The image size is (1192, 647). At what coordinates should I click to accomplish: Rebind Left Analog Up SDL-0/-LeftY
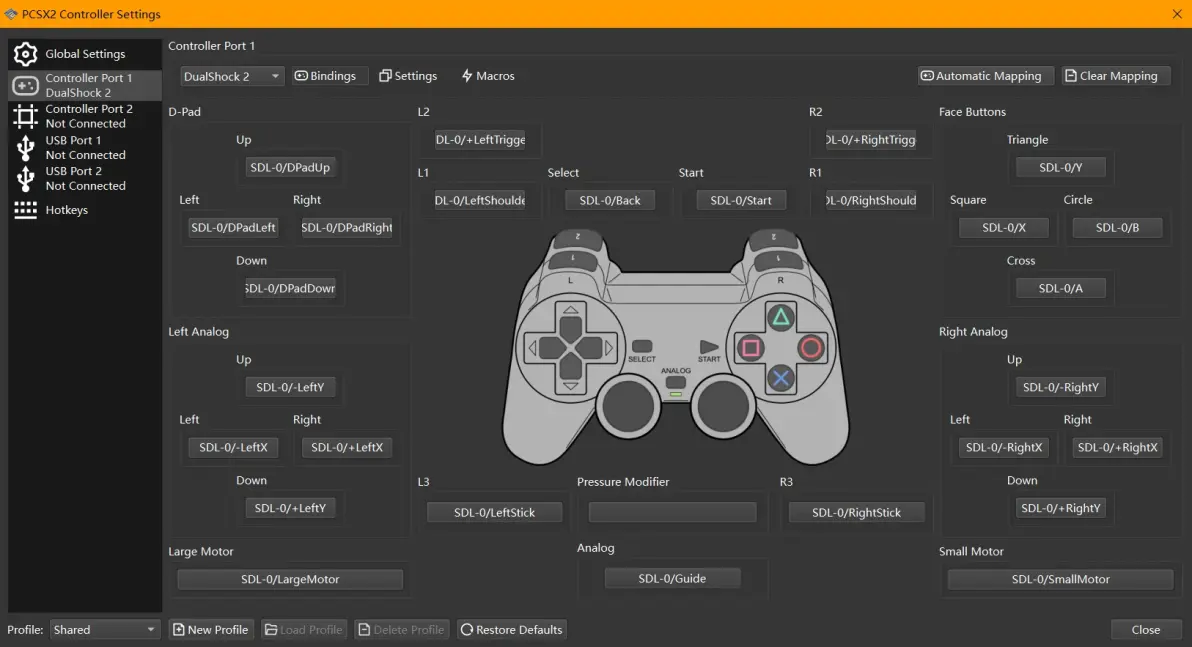pyautogui.click(x=290, y=387)
